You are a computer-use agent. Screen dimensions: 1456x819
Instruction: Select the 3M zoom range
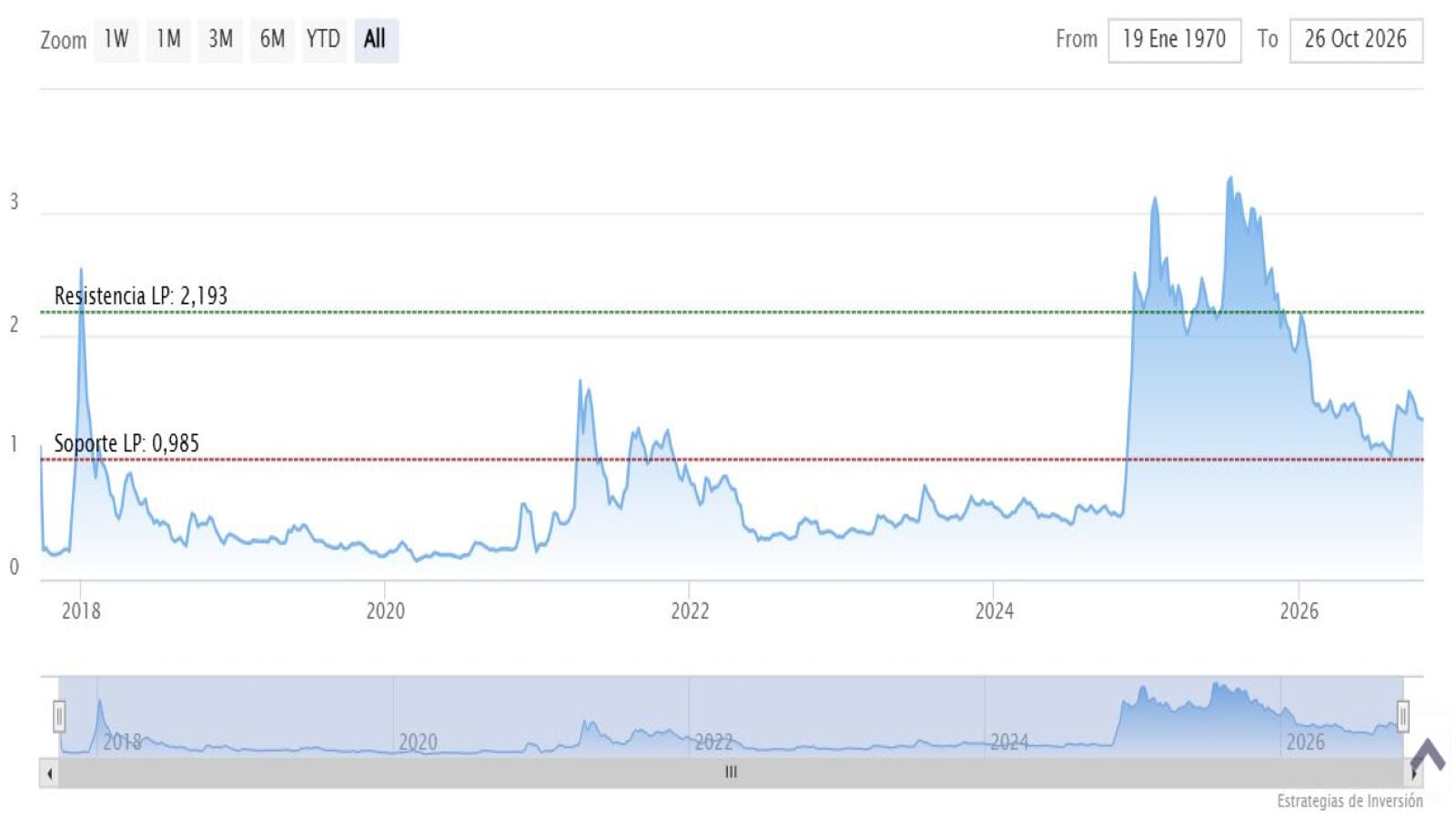tap(220, 40)
